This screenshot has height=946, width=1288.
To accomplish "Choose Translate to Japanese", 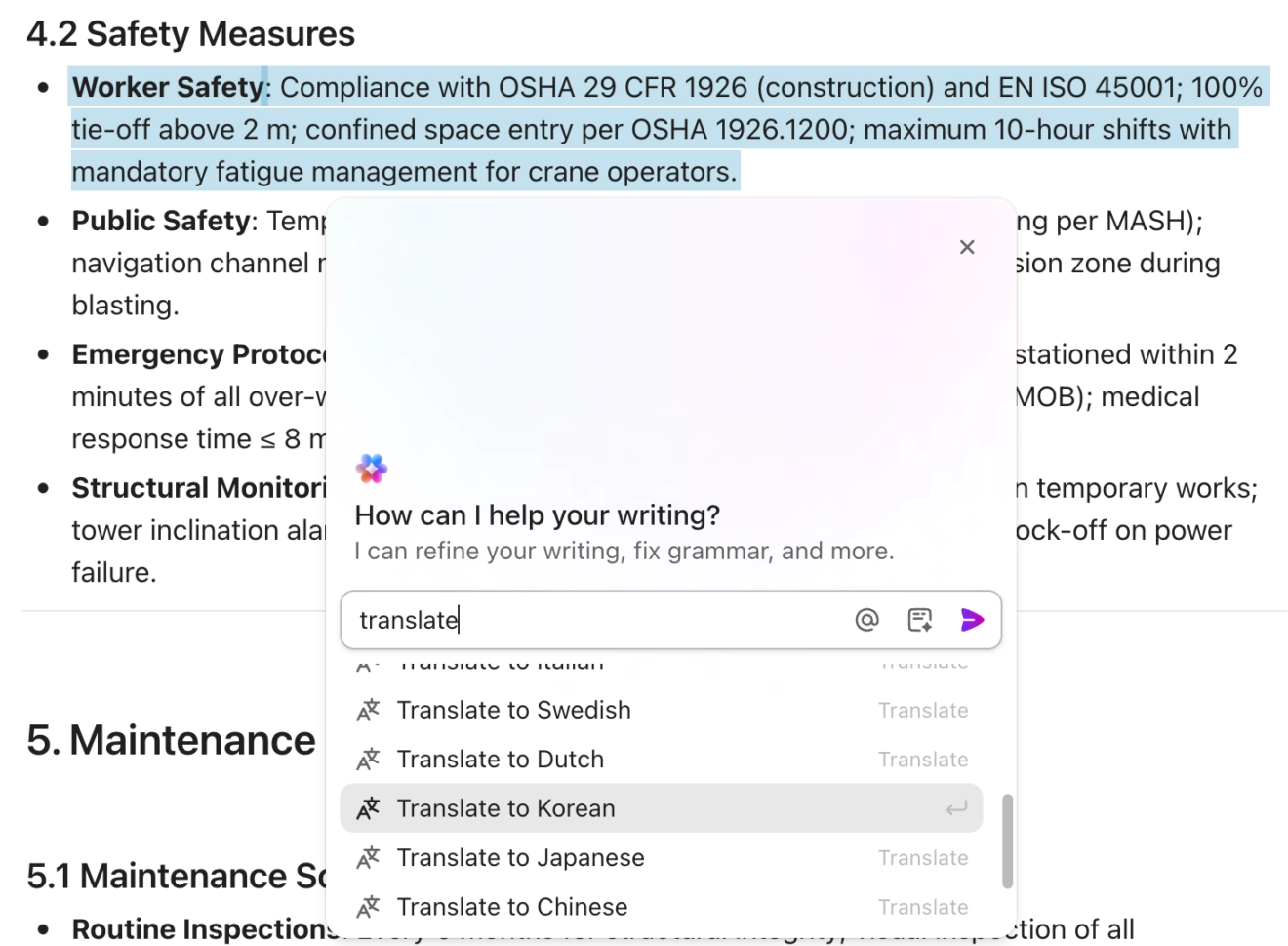I will click(x=662, y=858).
